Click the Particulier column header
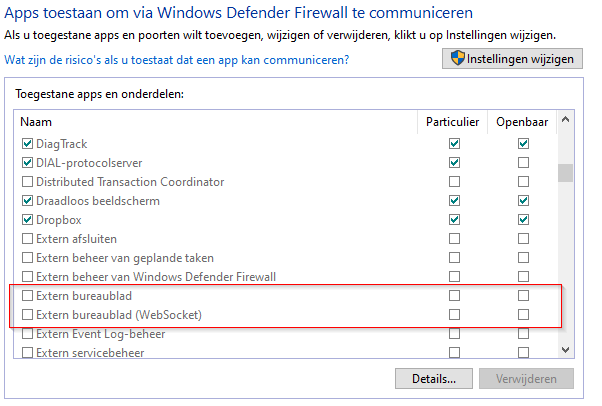Image resolution: width=602 pixels, height=406 pixels. [452, 121]
